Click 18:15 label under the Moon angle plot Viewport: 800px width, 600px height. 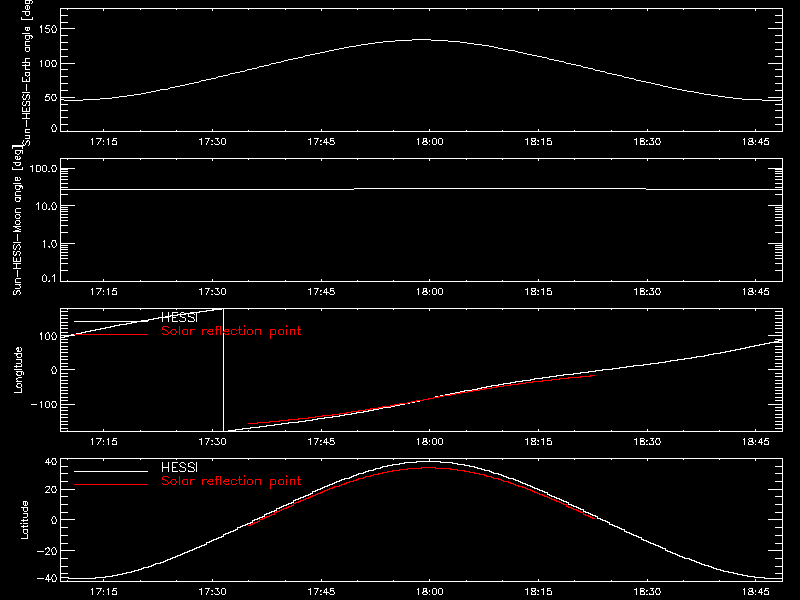pyautogui.click(x=538, y=292)
